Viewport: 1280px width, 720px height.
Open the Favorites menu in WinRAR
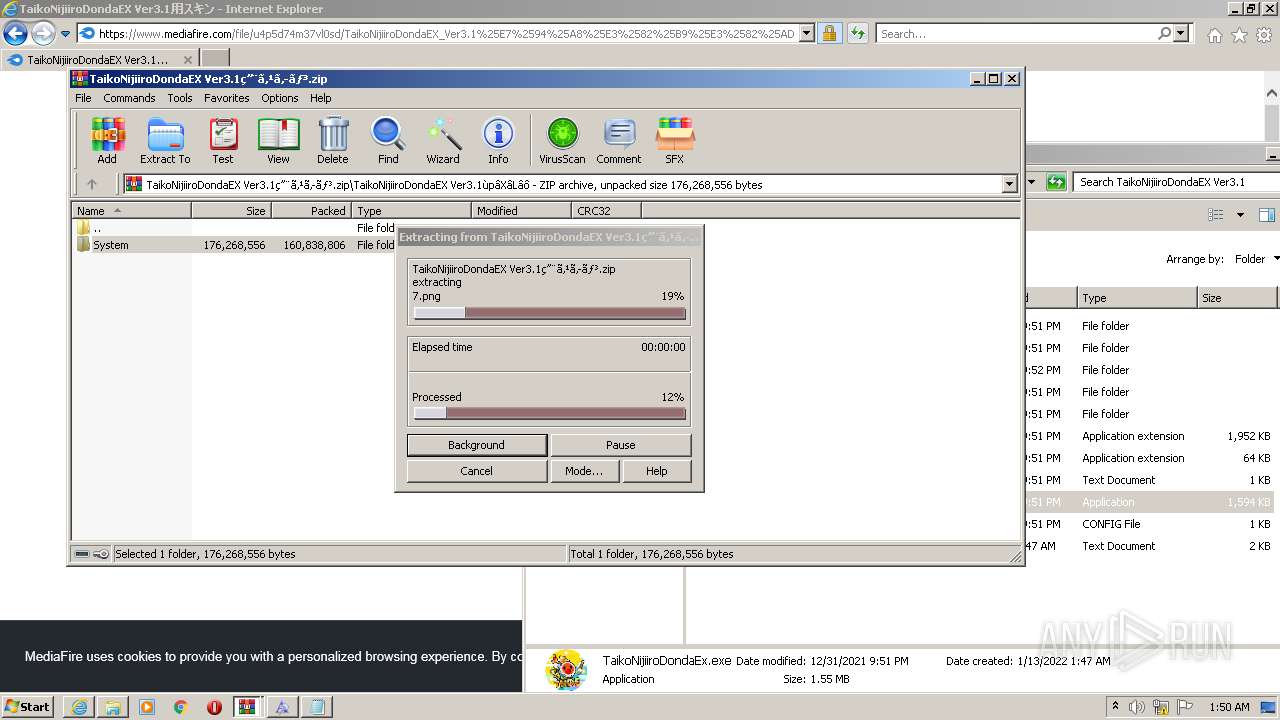pyautogui.click(x=227, y=98)
